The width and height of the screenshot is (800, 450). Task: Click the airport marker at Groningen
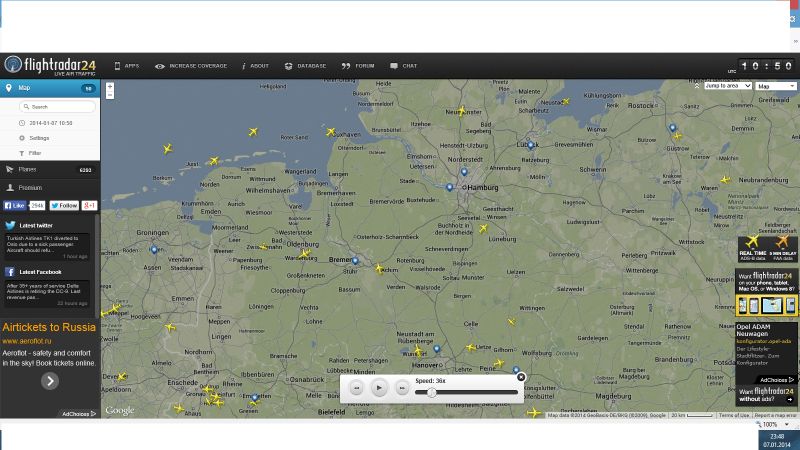(154, 249)
